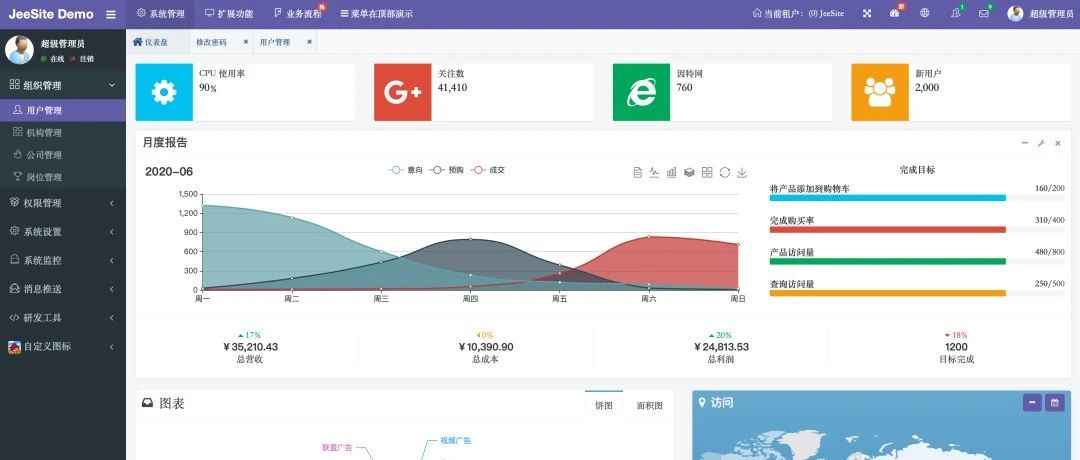
Task: Switch to the 修改密码 tab
Action: pos(211,42)
